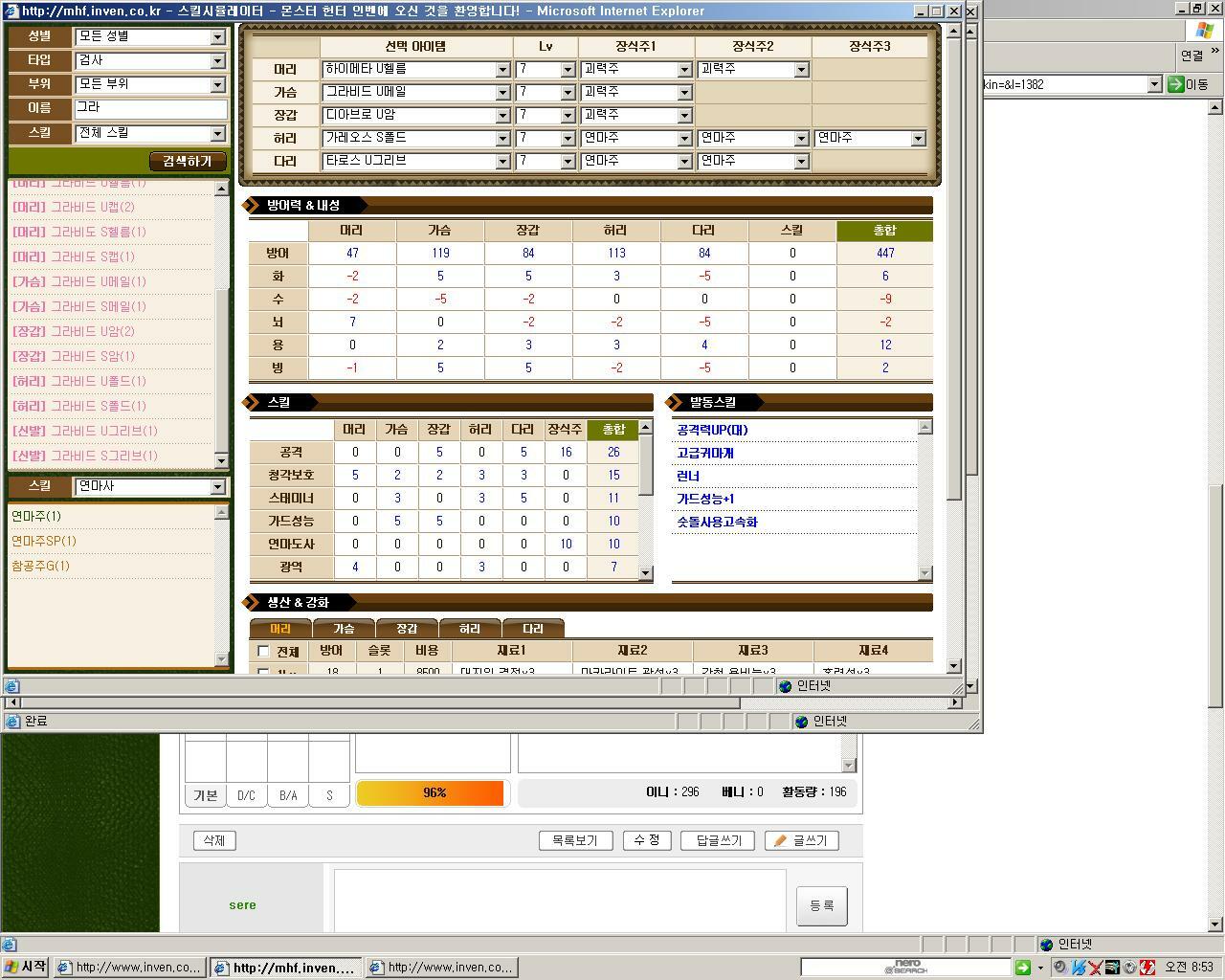Expand the 머리 item selection dropdown
The image size is (1225, 980).
pyautogui.click(x=502, y=70)
